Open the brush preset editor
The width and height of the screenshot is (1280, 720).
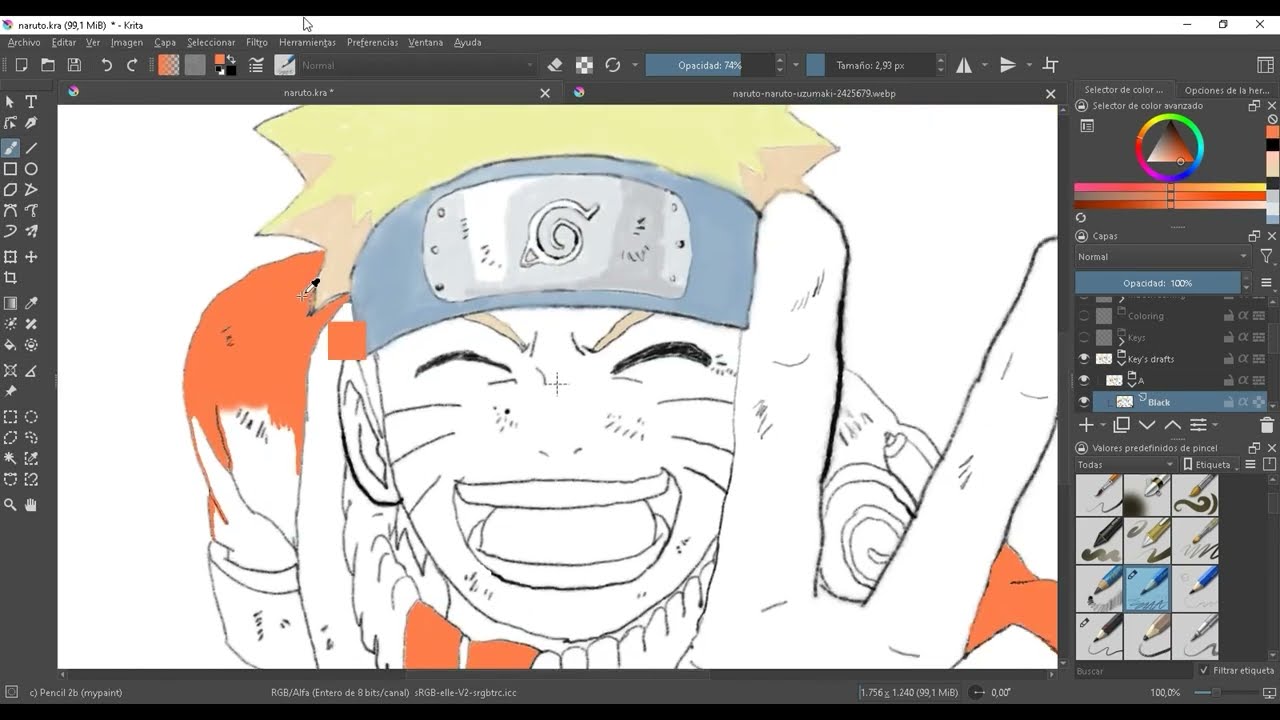(257, 65)
